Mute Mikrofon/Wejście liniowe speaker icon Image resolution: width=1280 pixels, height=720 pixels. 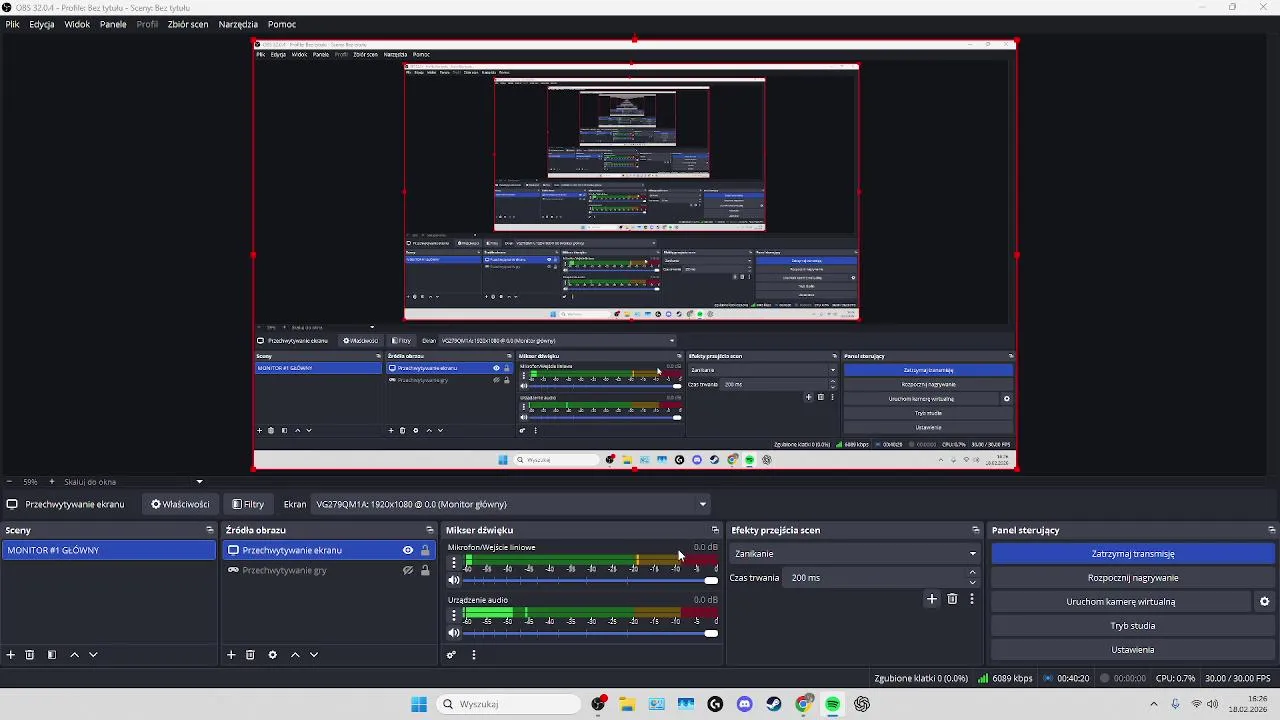click(x=454, y=580)
